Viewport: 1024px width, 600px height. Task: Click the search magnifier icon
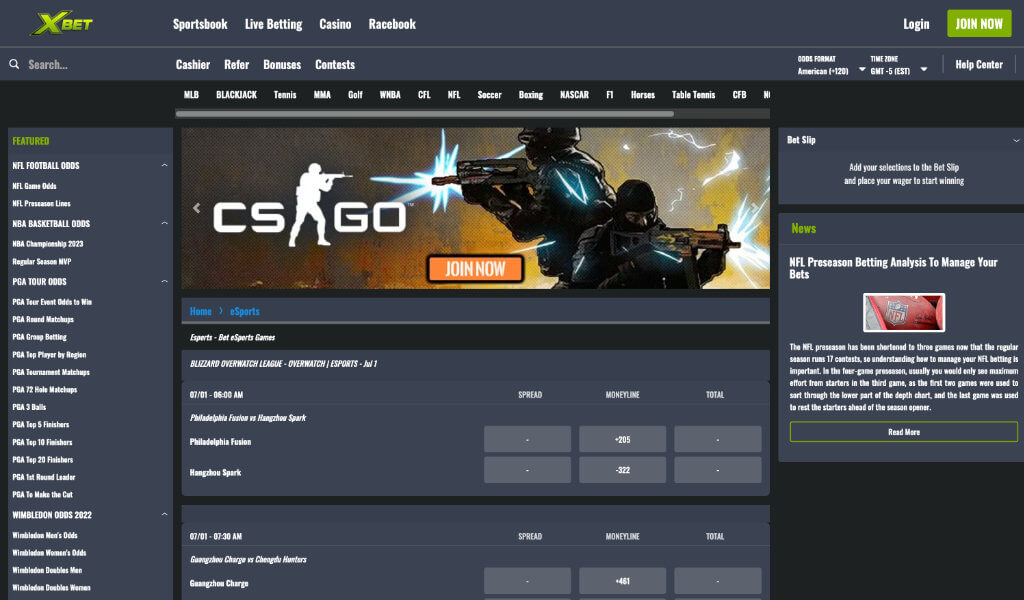(x=14, y=64)
